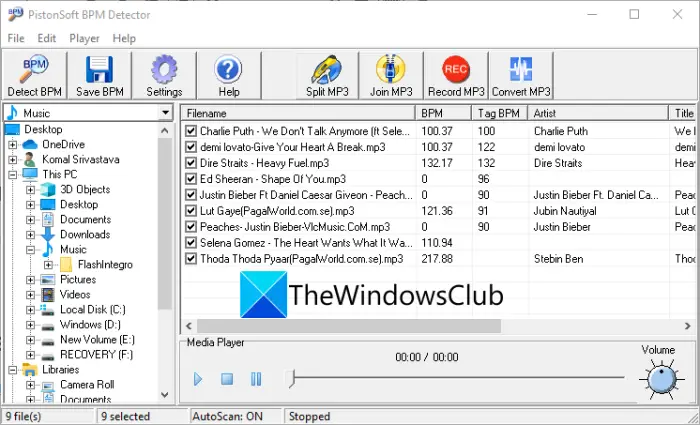The height and width of the screenshot is (425, 700).
Task: Click the playback seek slider handle
Action: 292,379
